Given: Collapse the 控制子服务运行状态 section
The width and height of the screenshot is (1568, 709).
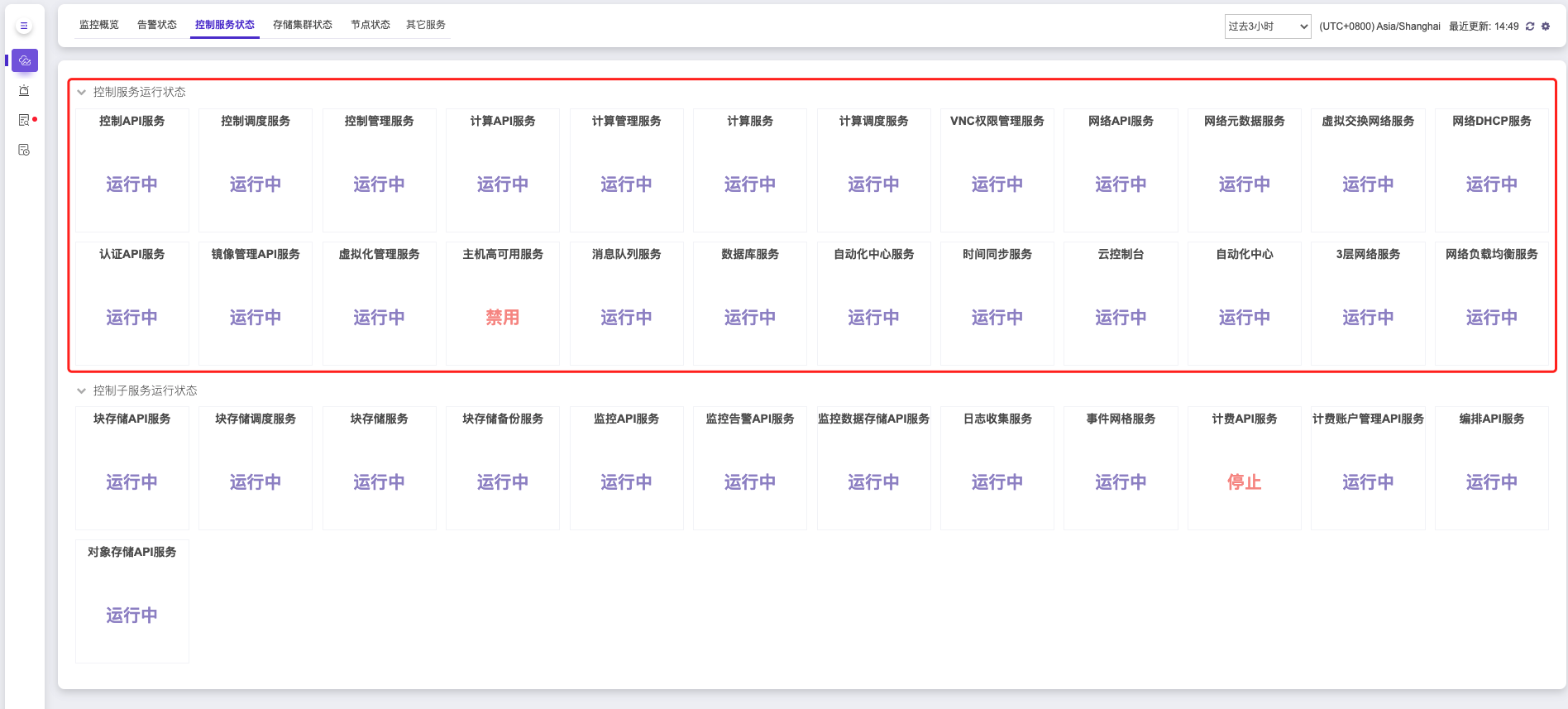Looking at the screenshot, I should tap(82, 391).
